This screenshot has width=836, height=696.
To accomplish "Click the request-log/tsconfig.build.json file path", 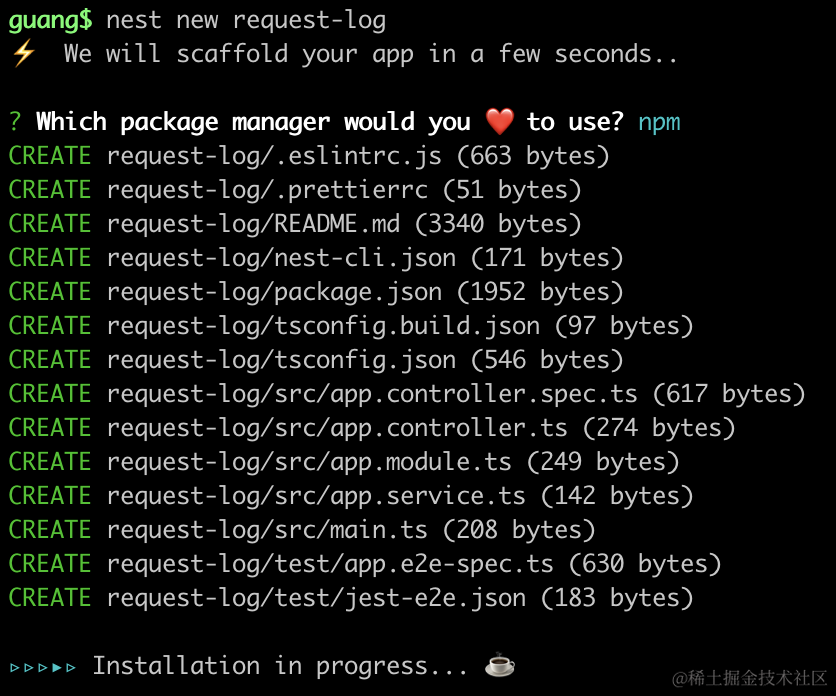I will click(323, 326).
